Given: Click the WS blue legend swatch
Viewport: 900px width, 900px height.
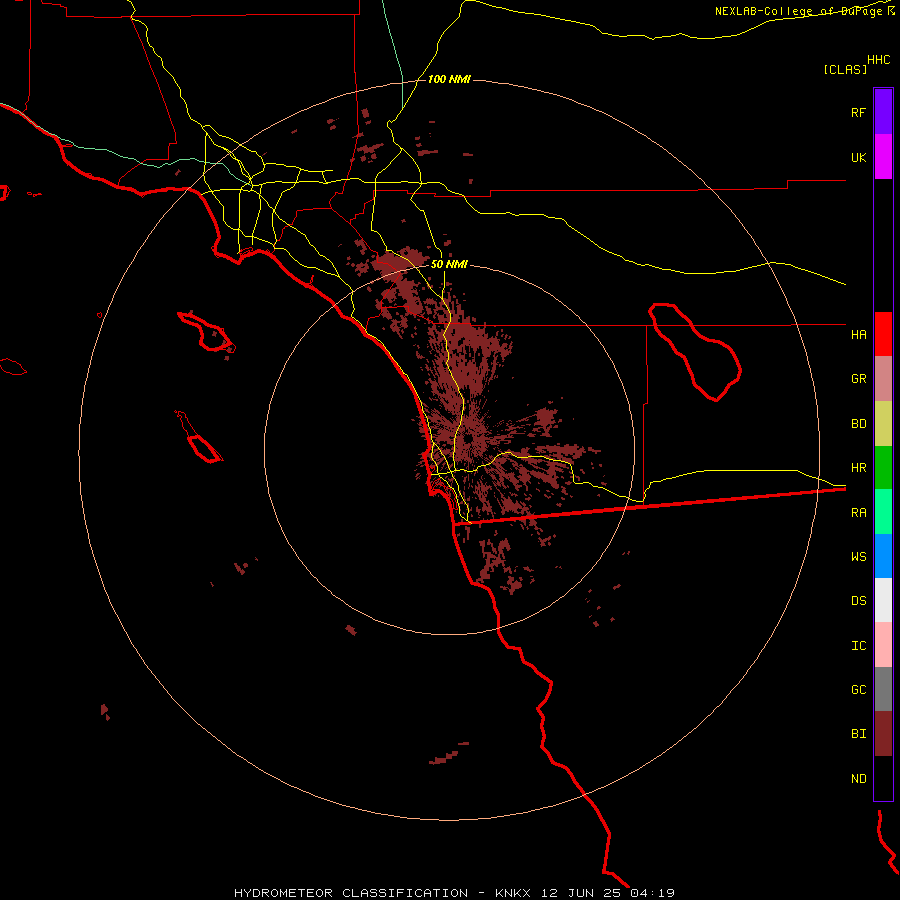Looking at the screenshot, I should 883,556.
